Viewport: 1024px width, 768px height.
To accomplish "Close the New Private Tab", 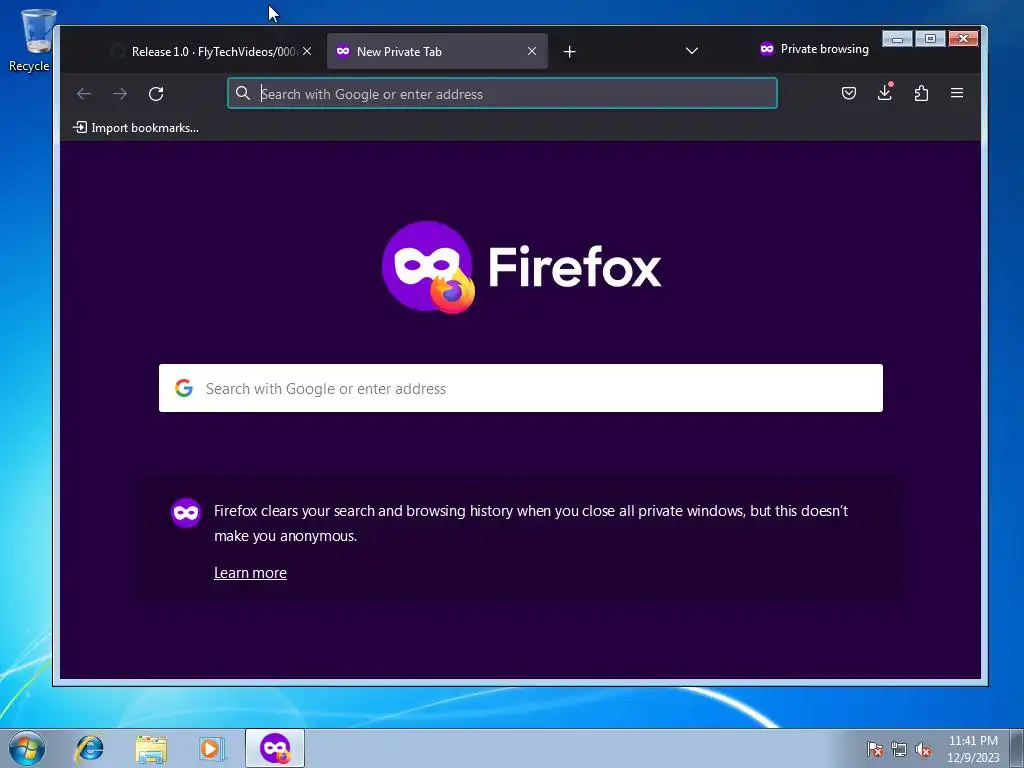I will tap(532, 51).
